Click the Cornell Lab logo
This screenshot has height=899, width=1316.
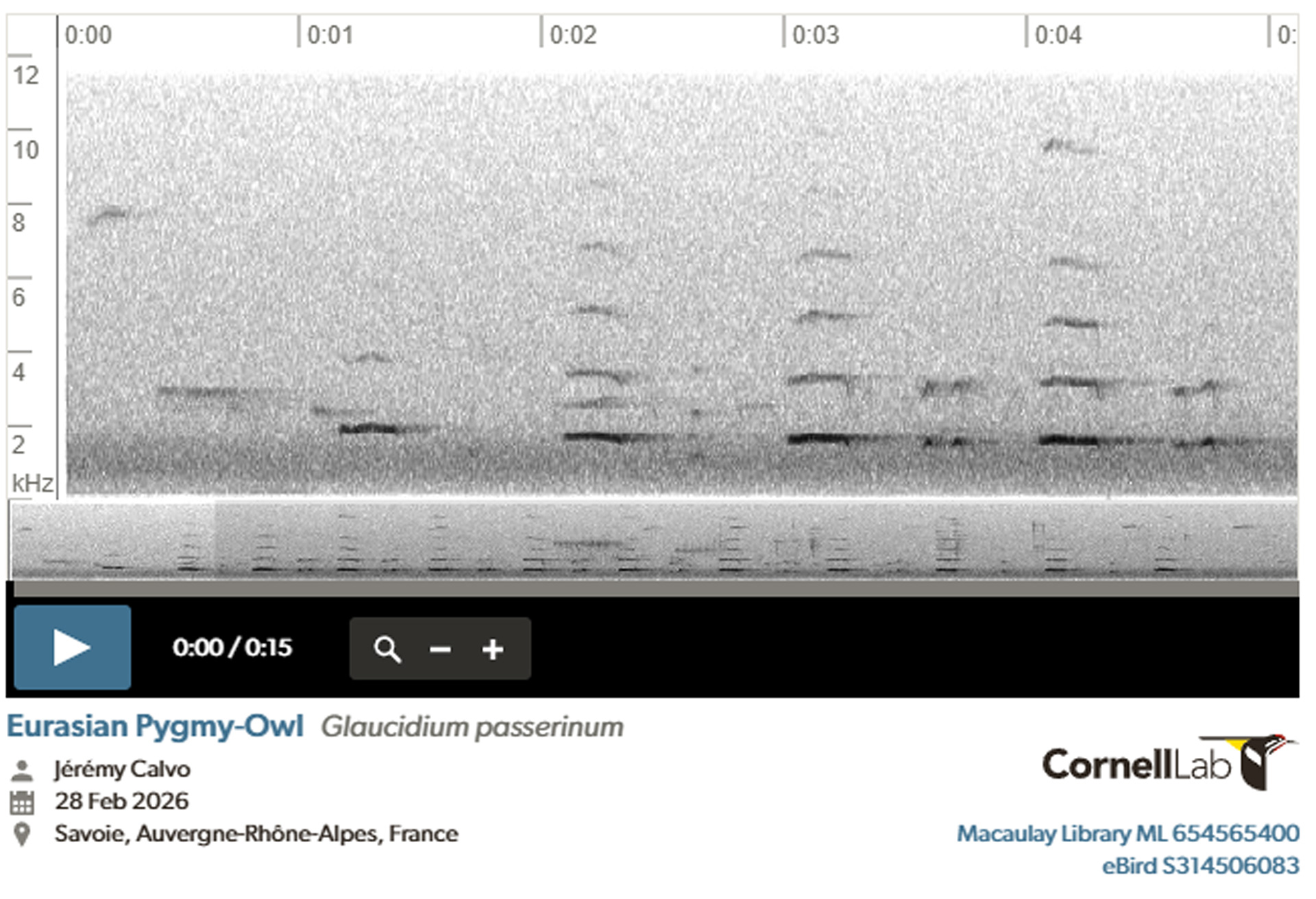[x=1170, y=763]
